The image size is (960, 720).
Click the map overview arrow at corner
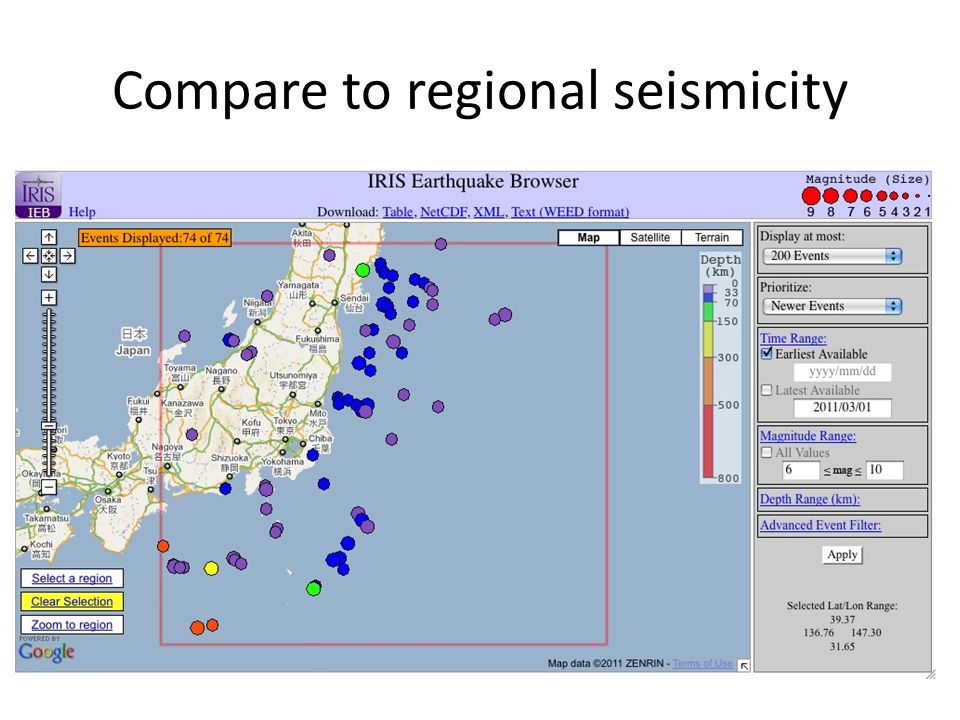[x=744, y=666]
